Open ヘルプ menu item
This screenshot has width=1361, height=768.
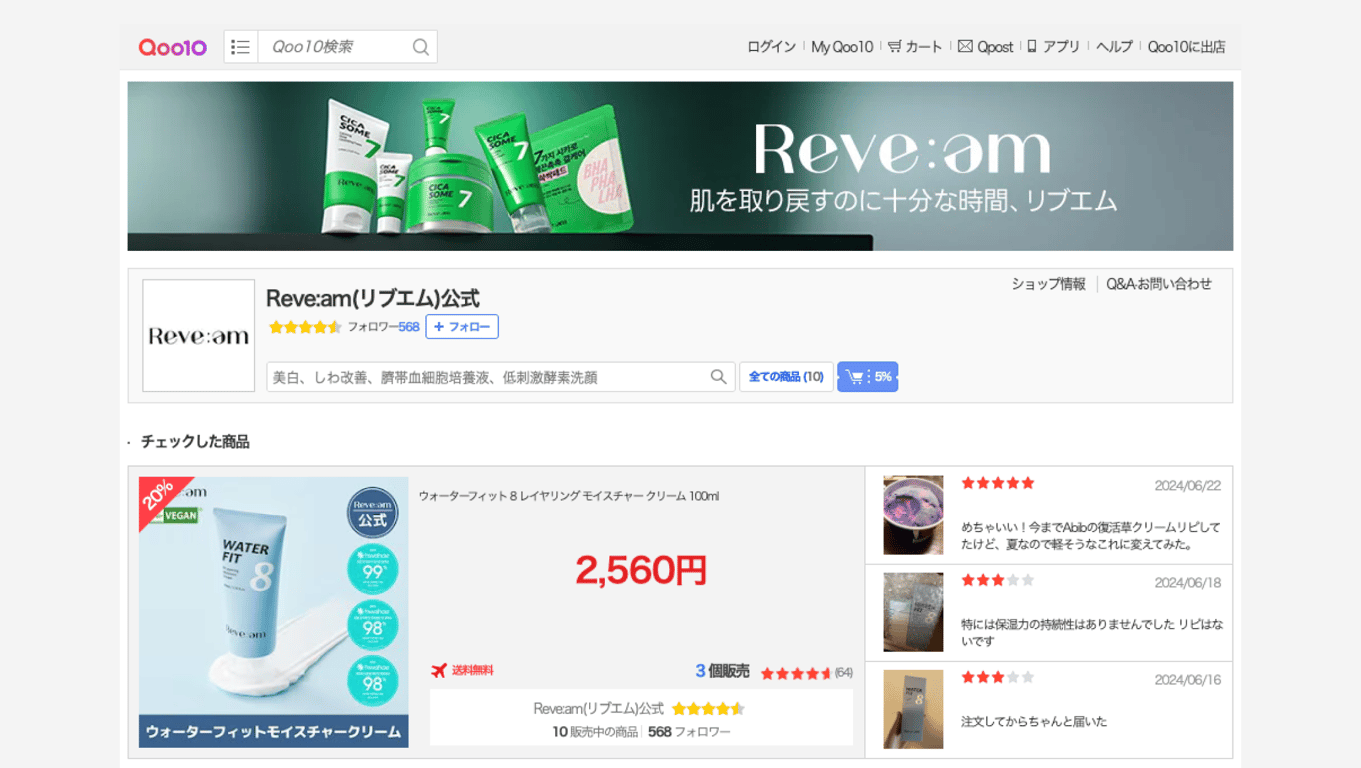[1114, 47]
